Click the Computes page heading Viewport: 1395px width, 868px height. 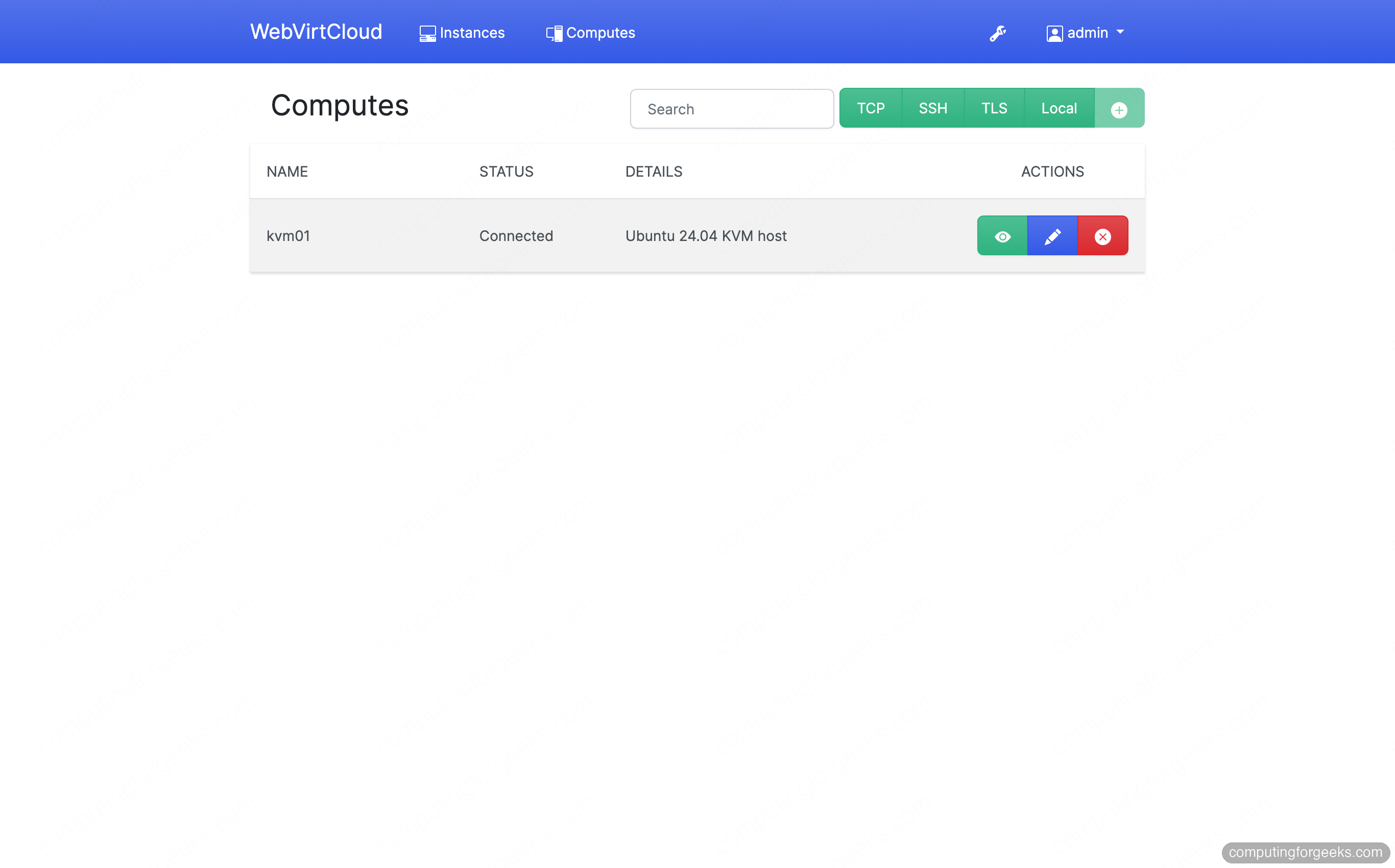click(x=340, y=106)
